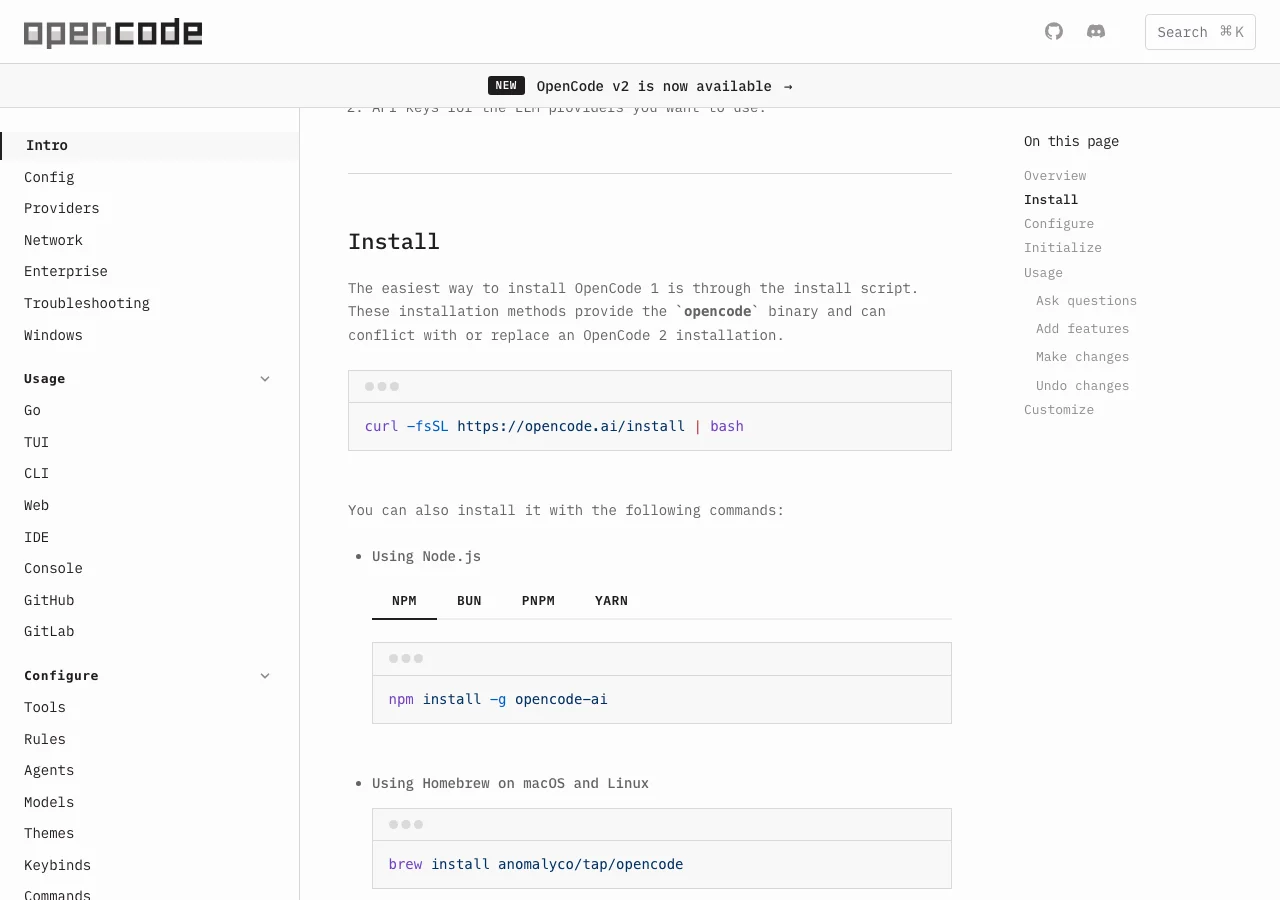Open the Discord icon link in header

tap(1096, 32)
